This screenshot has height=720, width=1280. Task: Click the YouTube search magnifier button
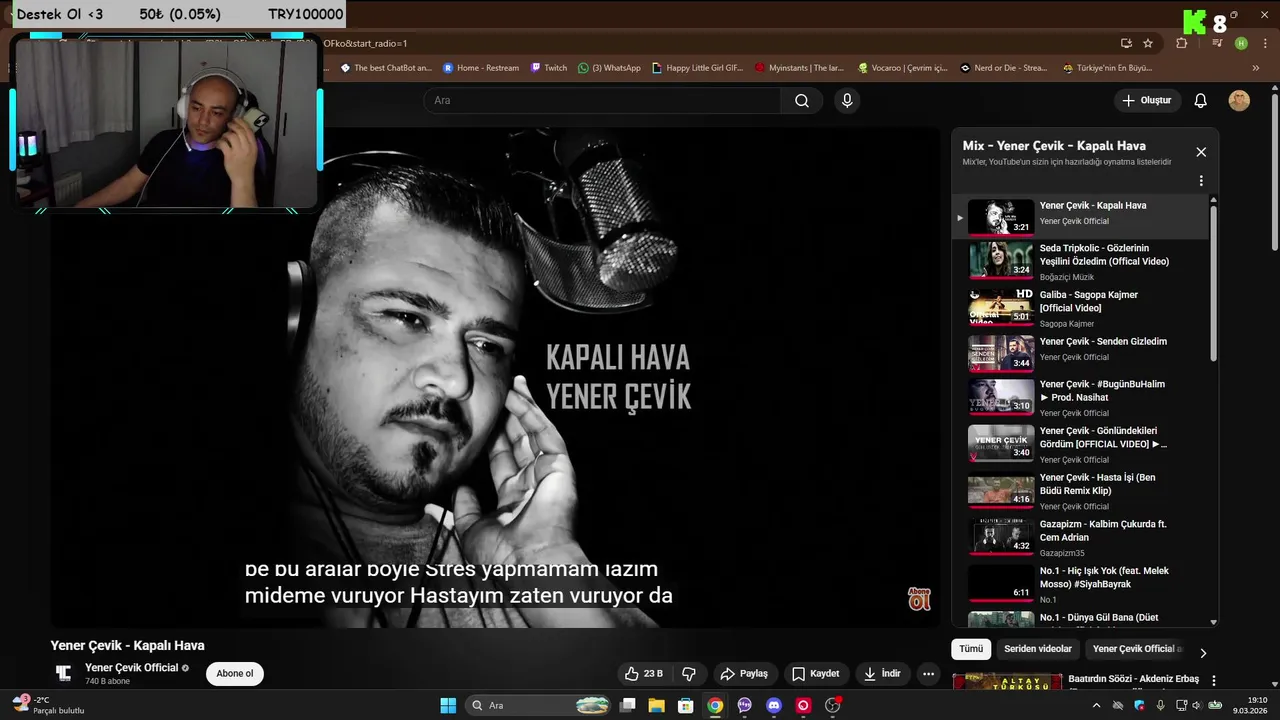click(x=802, y=100)
